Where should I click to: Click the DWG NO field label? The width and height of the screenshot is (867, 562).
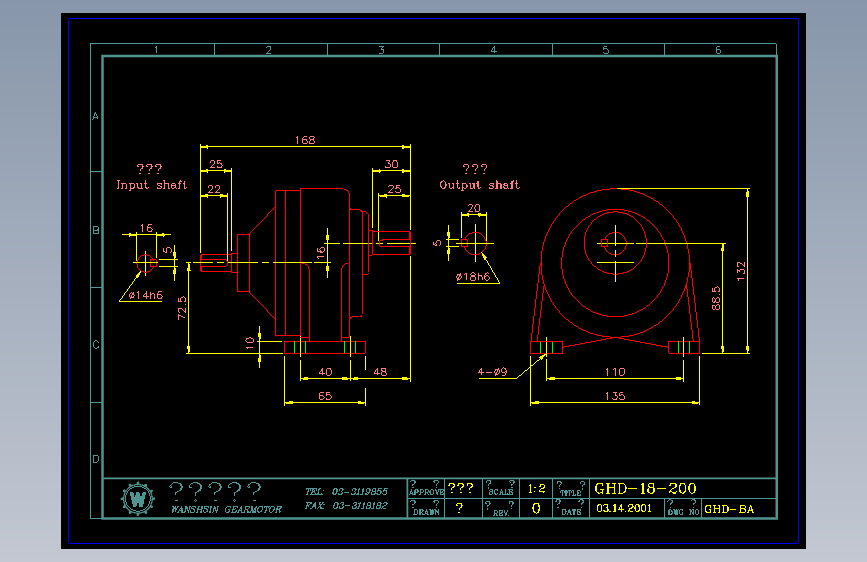tap(683, 512)
